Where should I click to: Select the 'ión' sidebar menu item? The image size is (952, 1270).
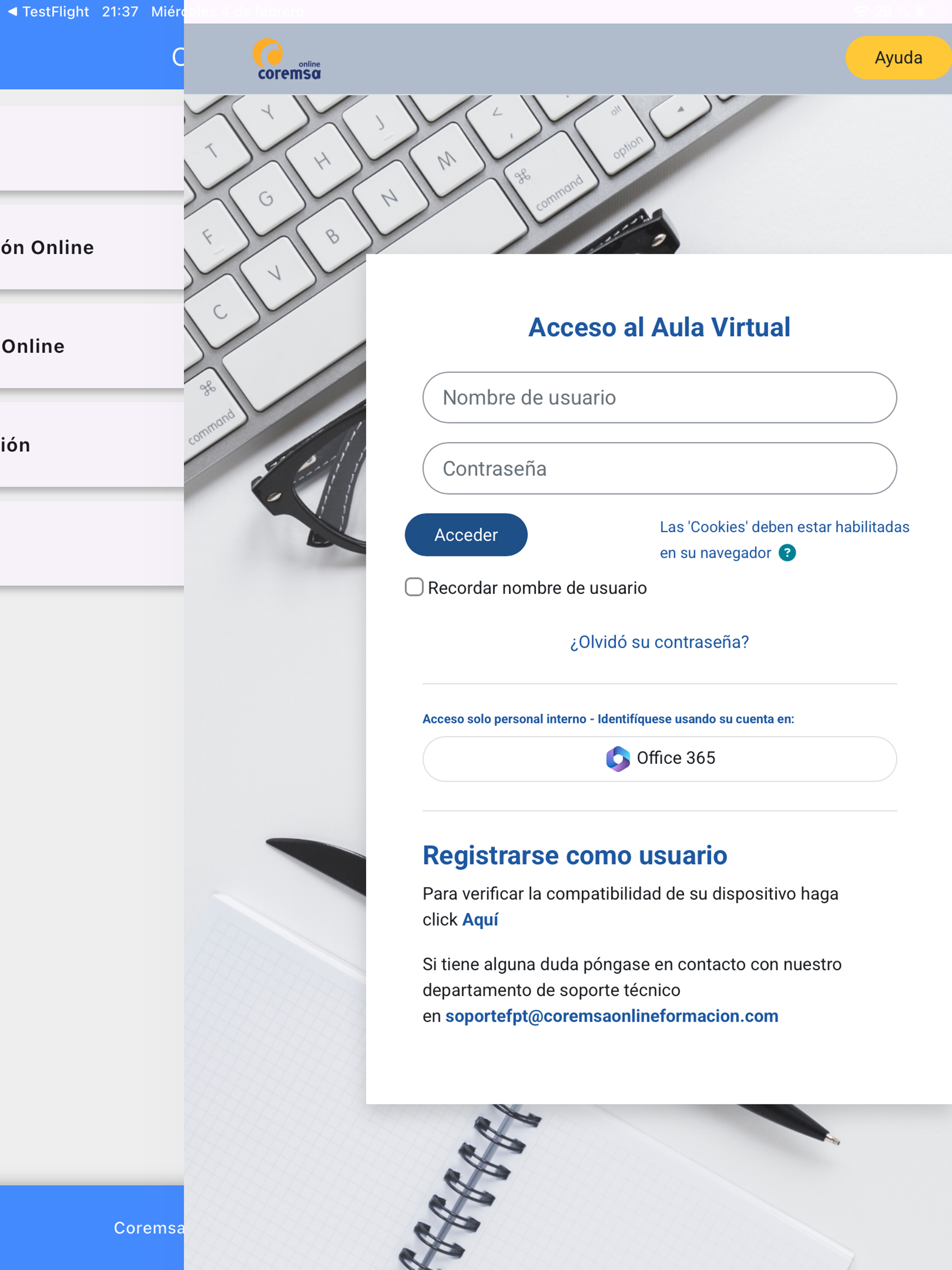92,445
